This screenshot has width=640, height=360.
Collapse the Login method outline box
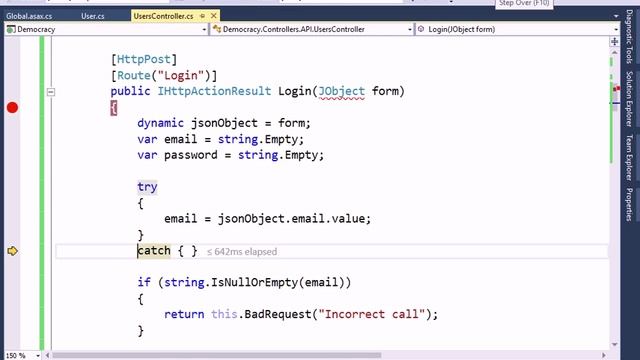click(x=51, y=92)
